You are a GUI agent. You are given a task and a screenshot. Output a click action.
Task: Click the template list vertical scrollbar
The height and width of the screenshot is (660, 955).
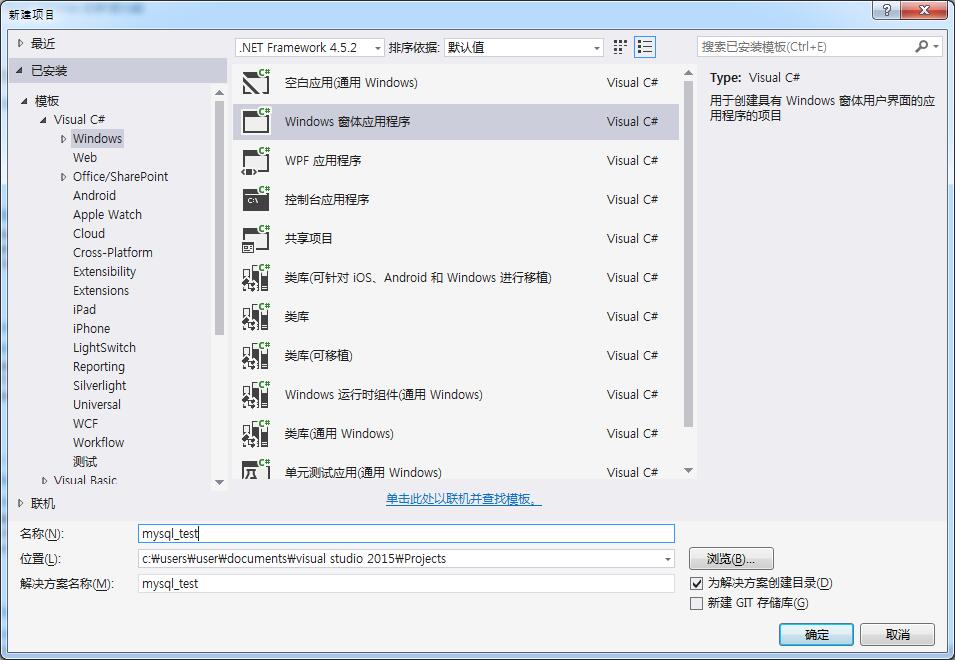(x=688, y=254)
